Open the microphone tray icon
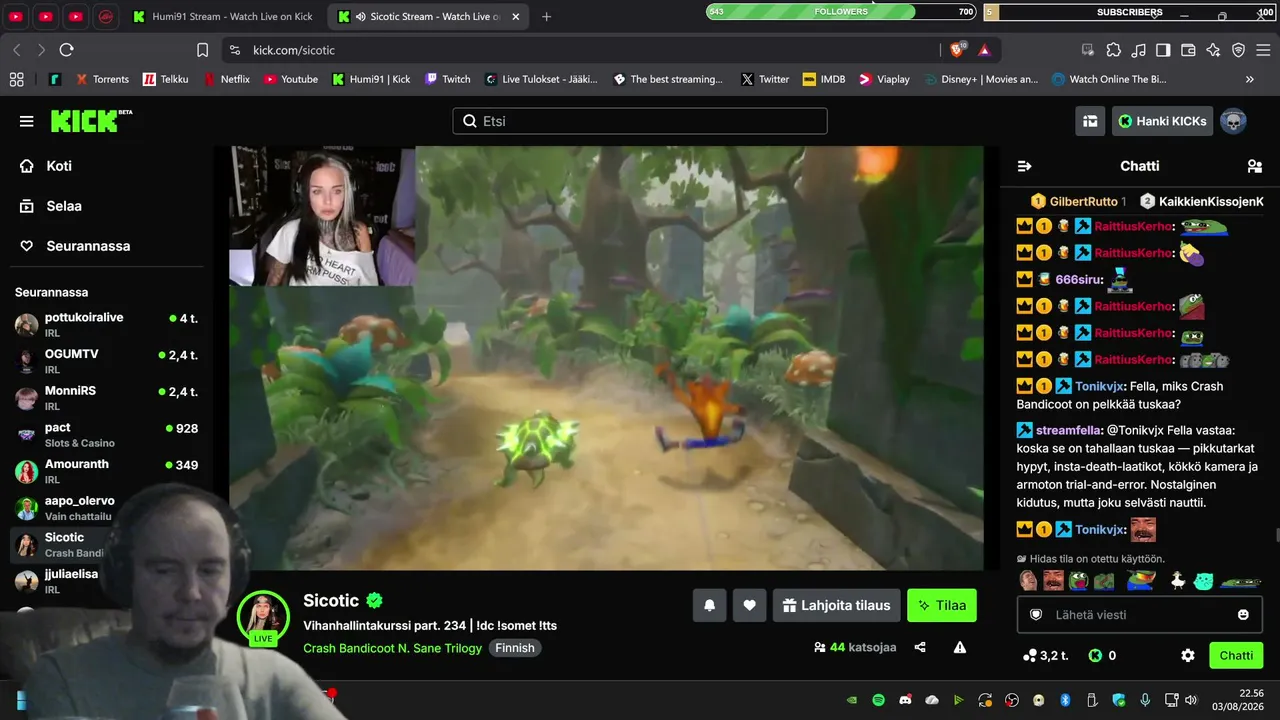The width and height of the screenshot is (1280, 720). pyautogui.click(x=1145, y=700)
